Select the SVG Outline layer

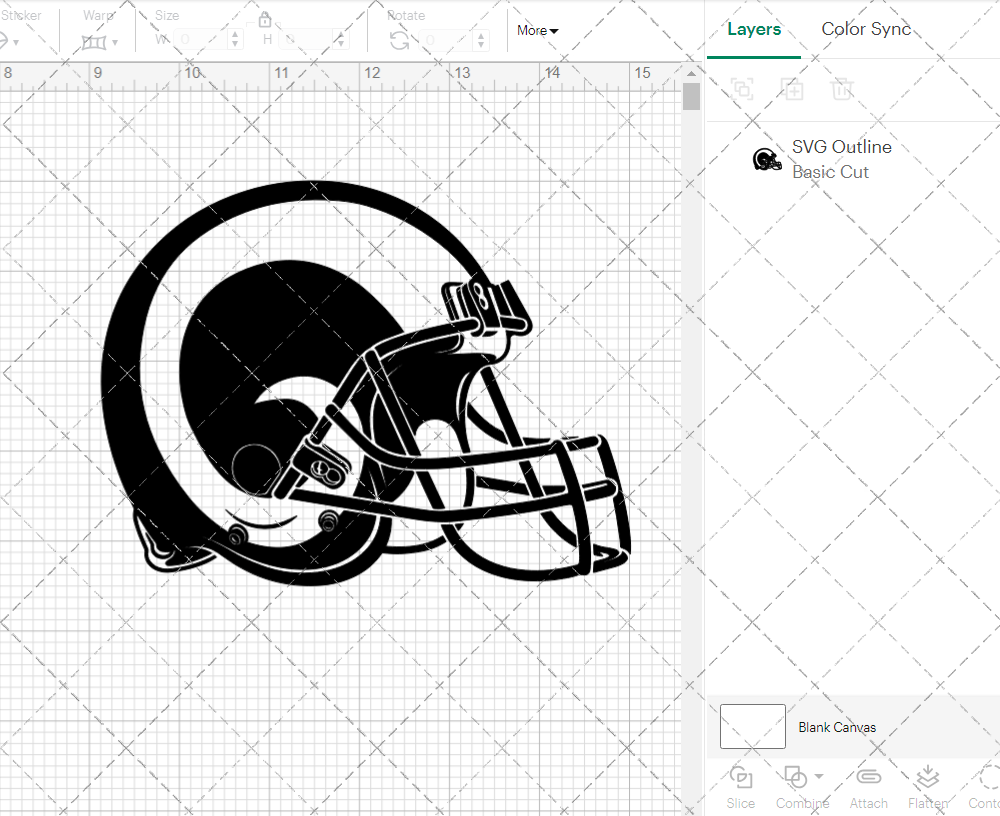[840, 159]
